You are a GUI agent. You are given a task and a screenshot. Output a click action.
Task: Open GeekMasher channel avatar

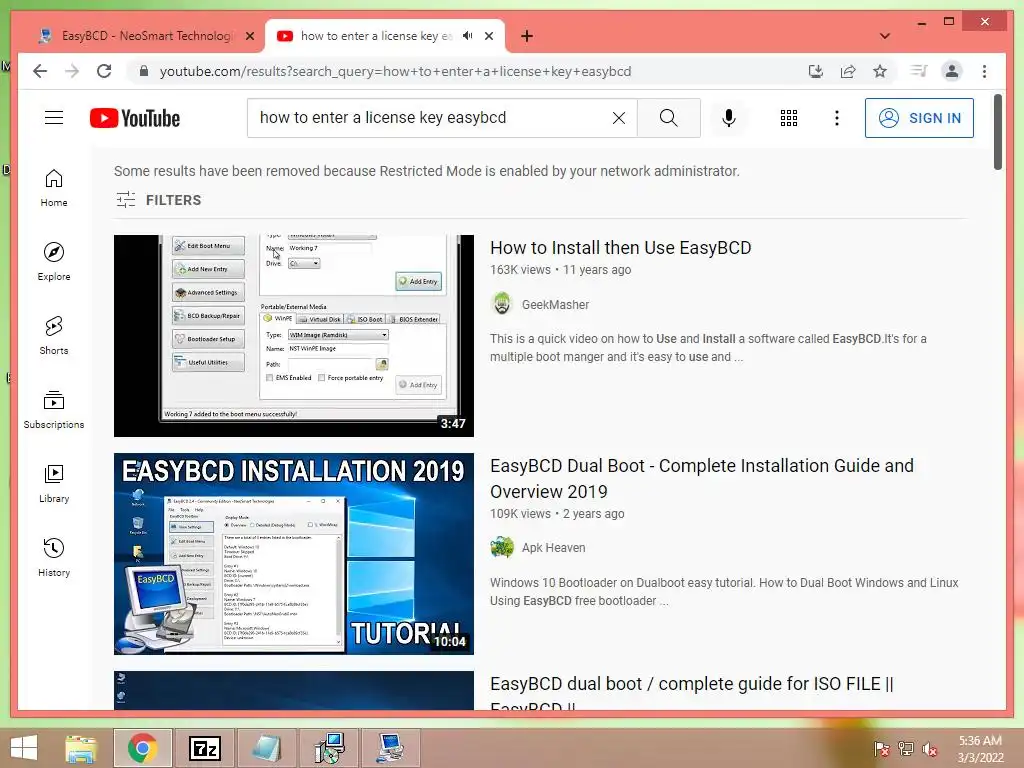502,304
